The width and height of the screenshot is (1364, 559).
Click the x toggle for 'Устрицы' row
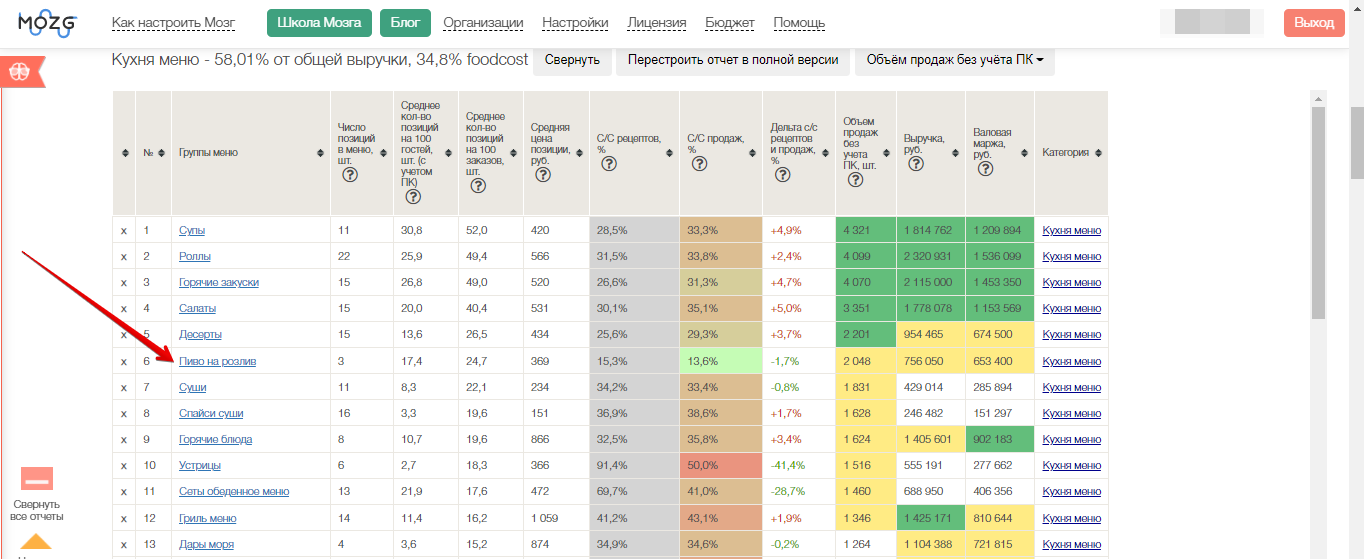[124, 465]
